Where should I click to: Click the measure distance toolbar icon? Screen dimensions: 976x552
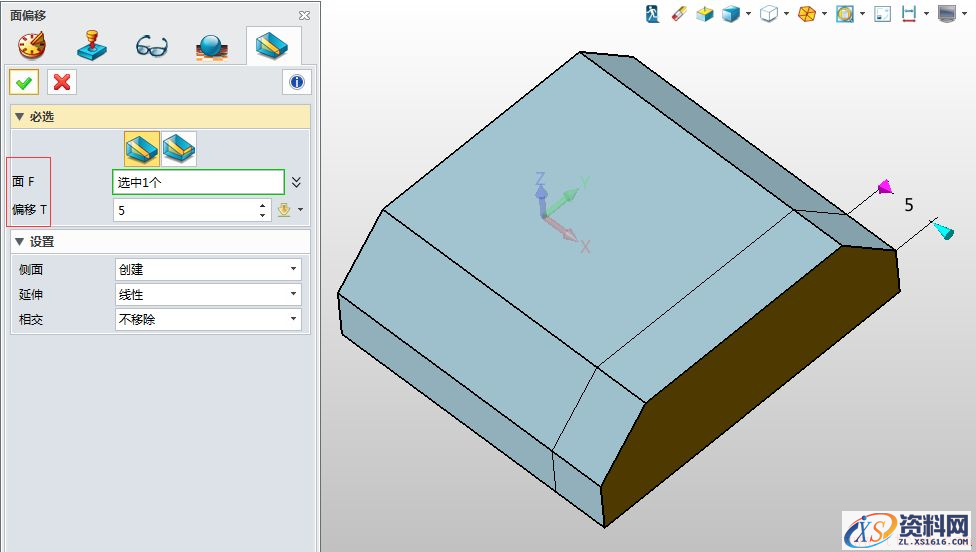pyautogui.click(x=909, y=14)
